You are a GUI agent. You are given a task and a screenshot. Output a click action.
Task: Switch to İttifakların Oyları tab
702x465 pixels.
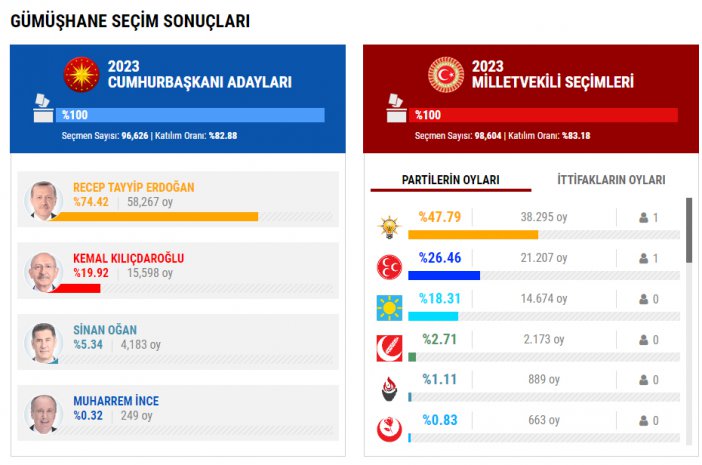tap(611, 180)
